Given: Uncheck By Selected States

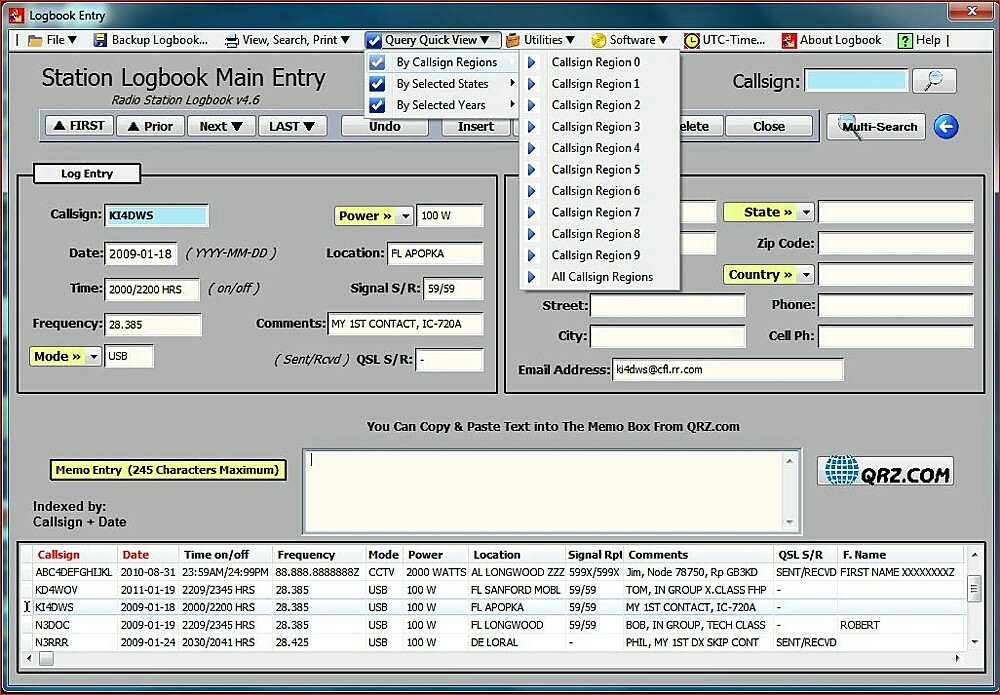Looking at the screenshot, I should coord(376,83).
